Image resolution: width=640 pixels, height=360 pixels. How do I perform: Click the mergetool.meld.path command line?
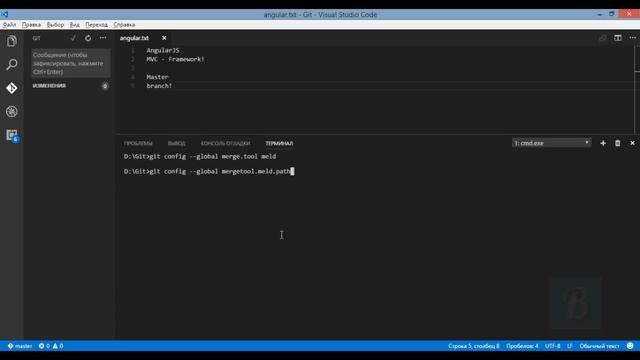[209, 171]
